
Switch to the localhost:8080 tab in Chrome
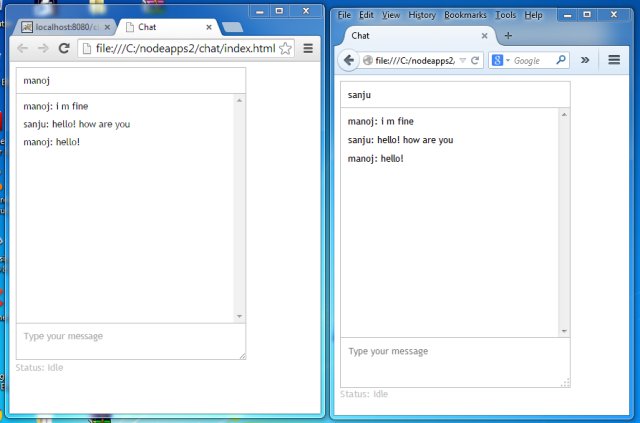(x=65, y=27)
